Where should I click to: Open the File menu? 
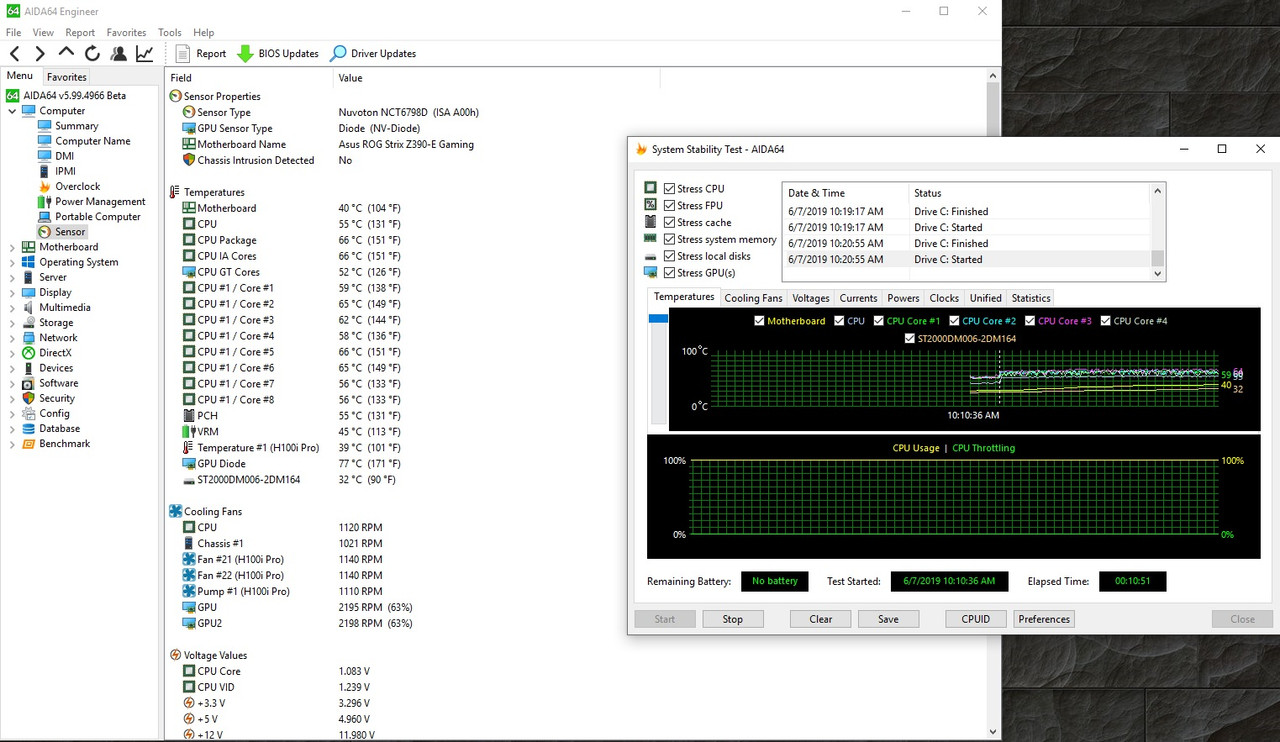tap(13, 33)
